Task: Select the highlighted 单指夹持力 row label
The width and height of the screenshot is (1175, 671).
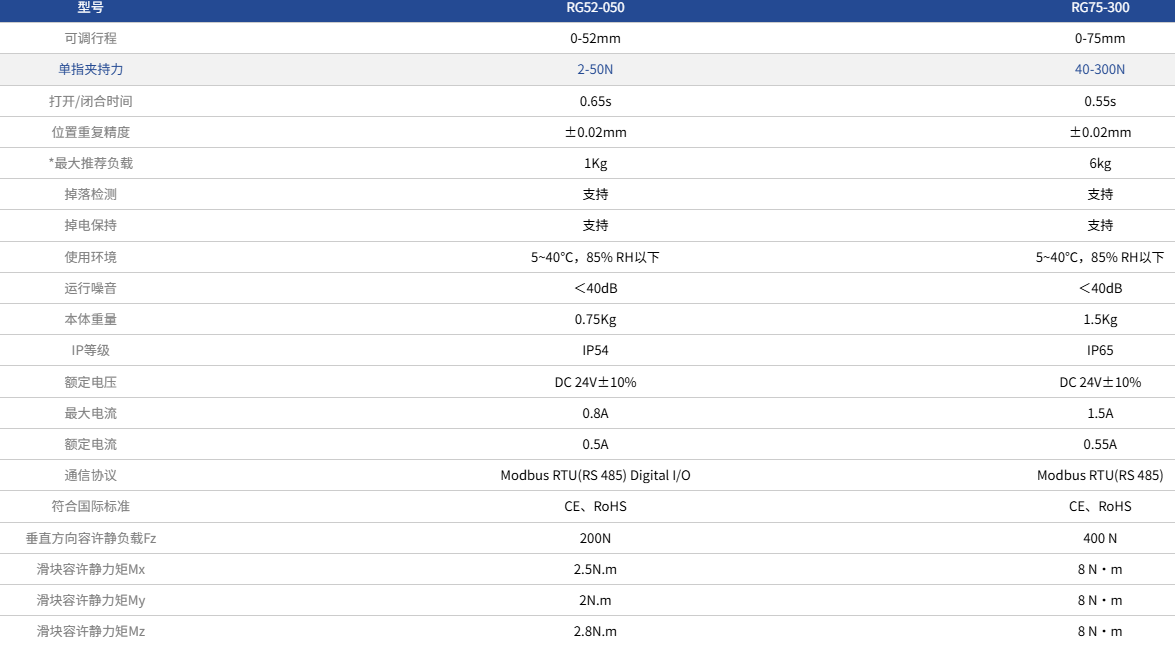Action: click(90, 70)
